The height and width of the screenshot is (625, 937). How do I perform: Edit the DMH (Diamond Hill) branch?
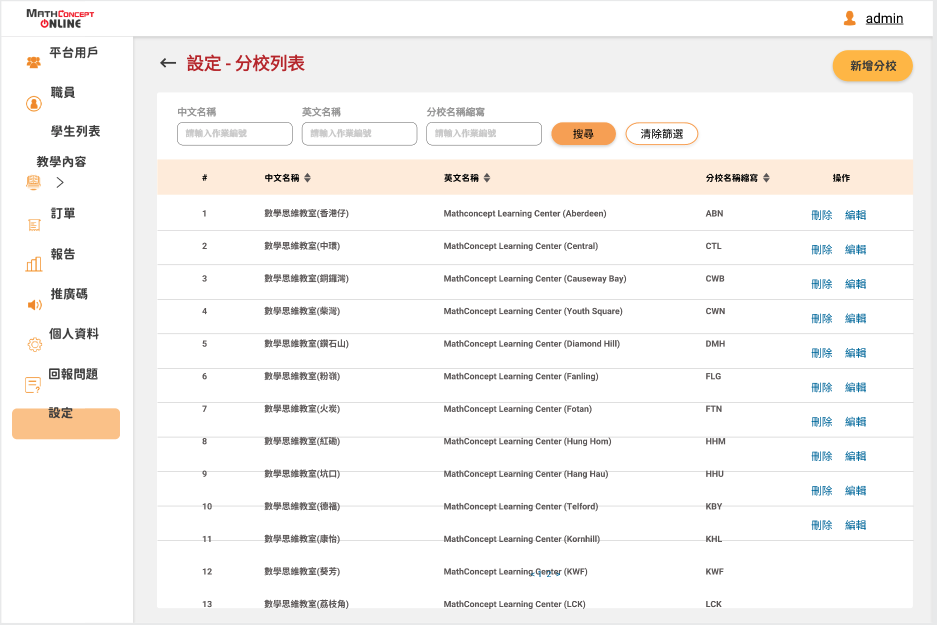click(856, 353)
